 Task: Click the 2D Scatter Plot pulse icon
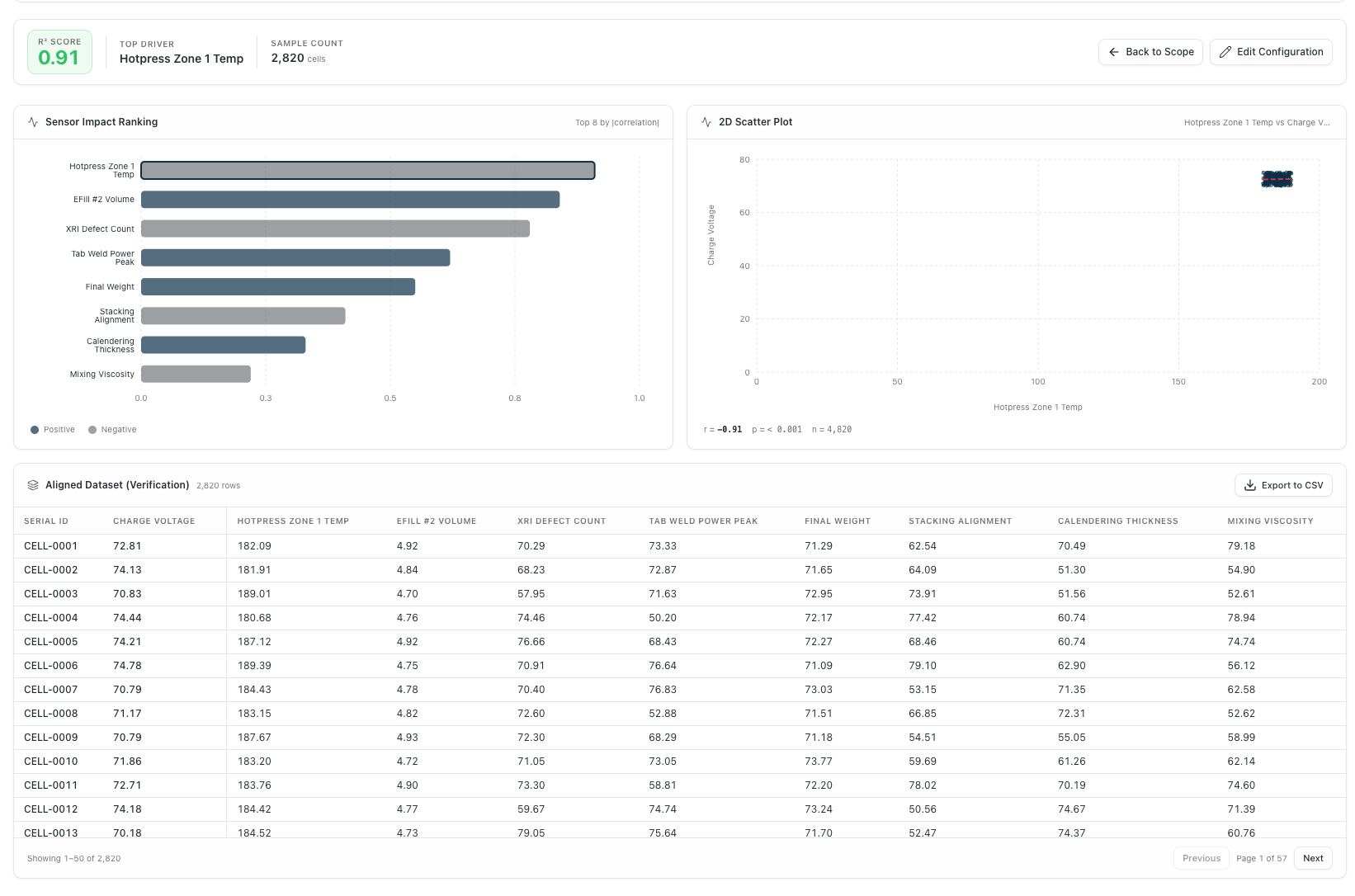706,122
